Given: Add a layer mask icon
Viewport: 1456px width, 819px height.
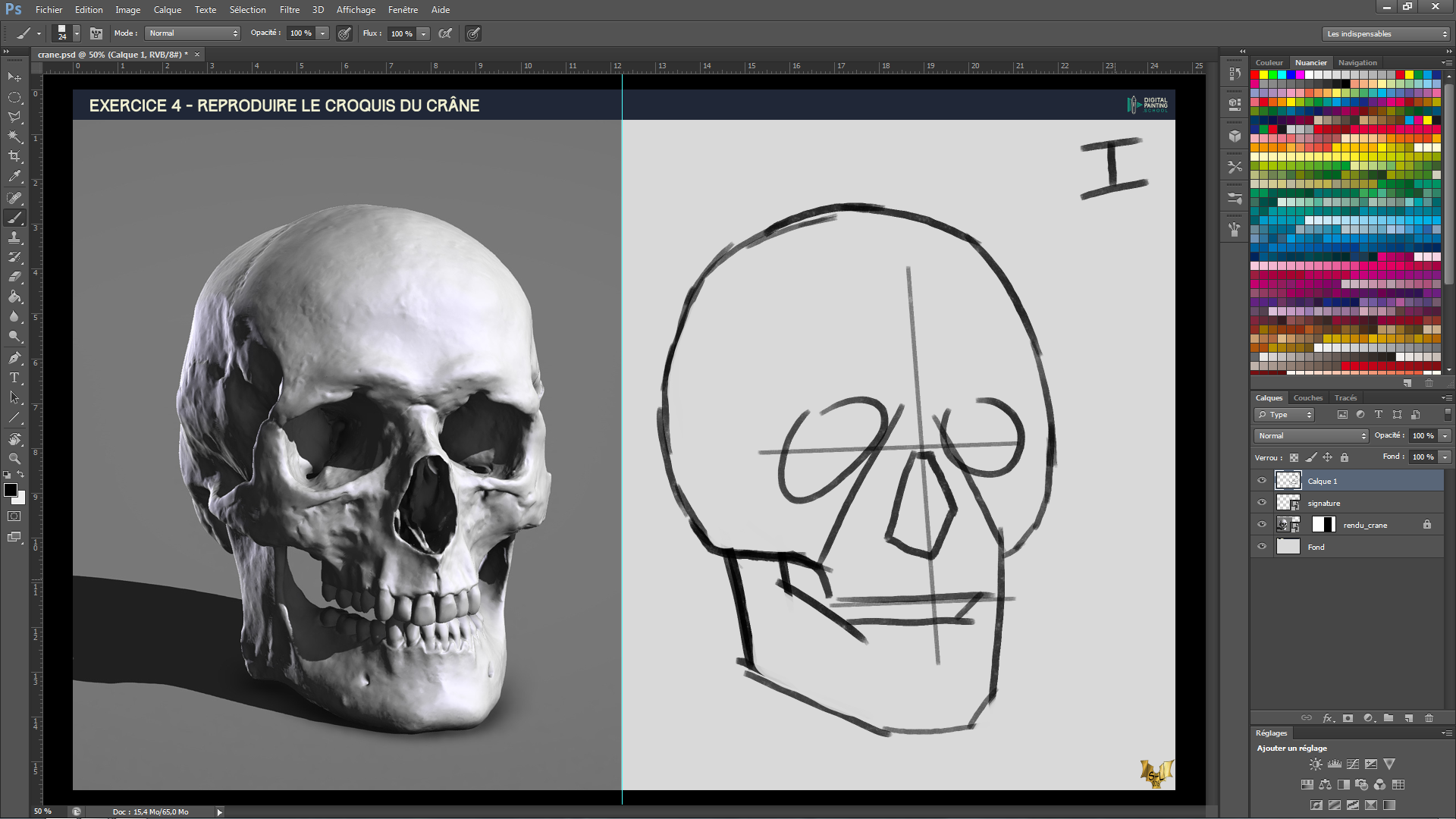Looking at the screenshot, I should (x=1348, y=718).
